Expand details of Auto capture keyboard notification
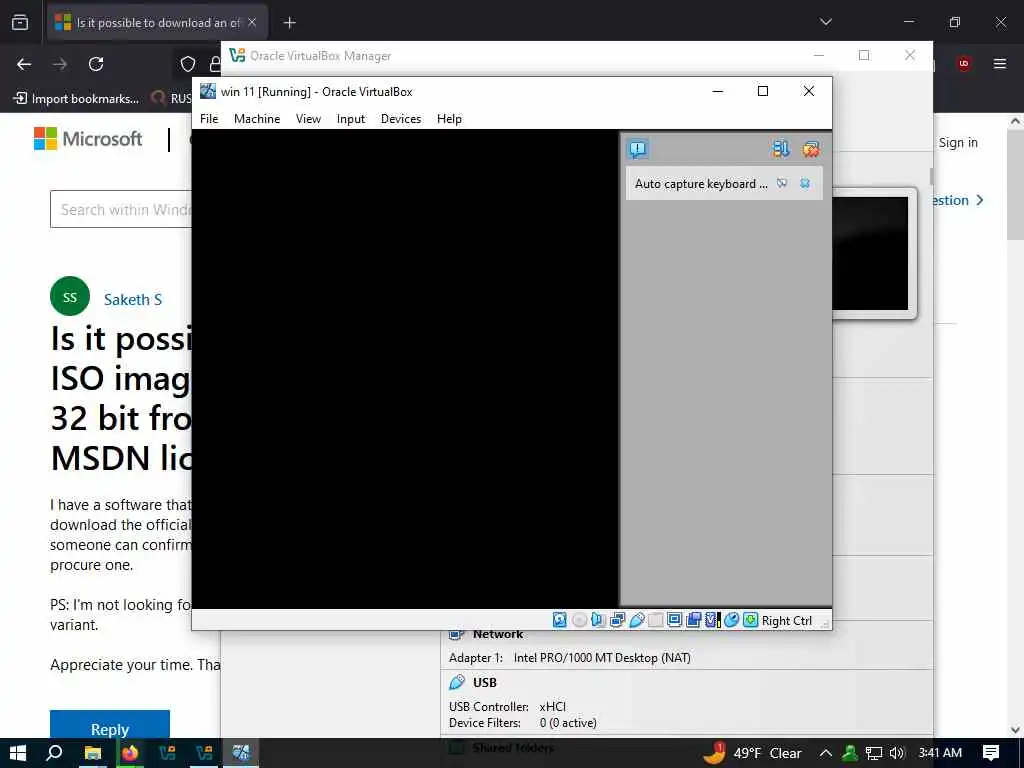The image size is (1024, 768). 782,184
